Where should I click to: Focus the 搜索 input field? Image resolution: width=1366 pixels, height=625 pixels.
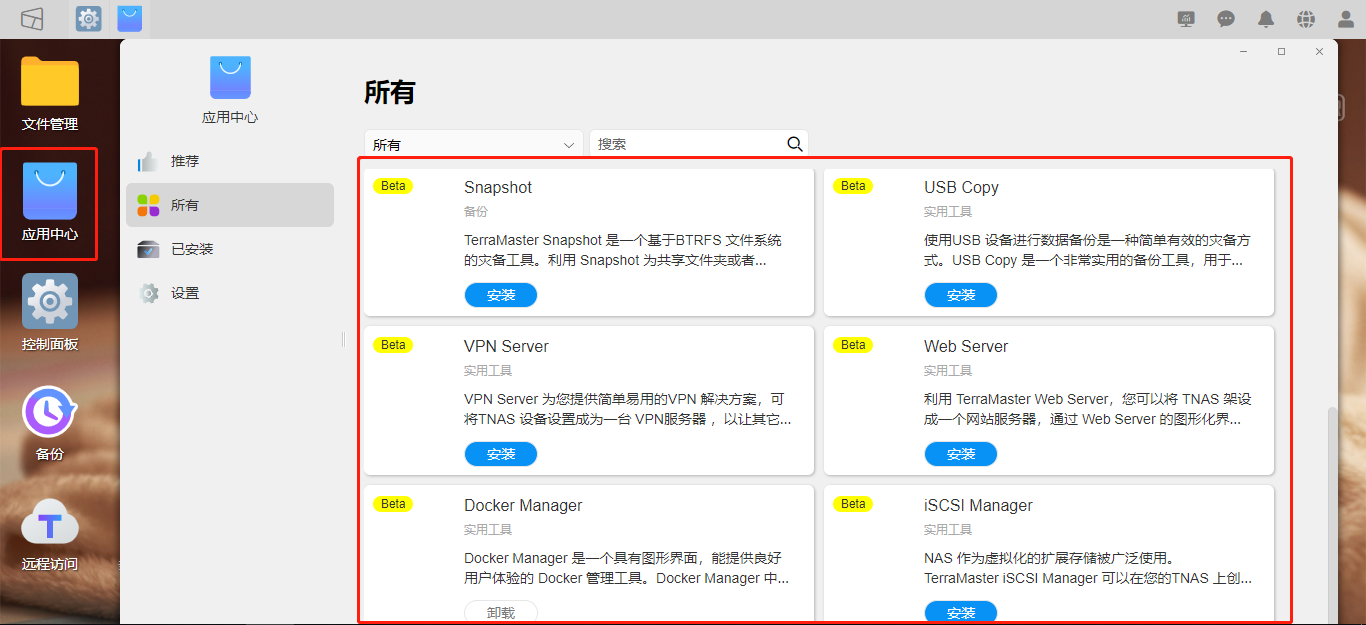pyautogui.click(x=688, y=144)
